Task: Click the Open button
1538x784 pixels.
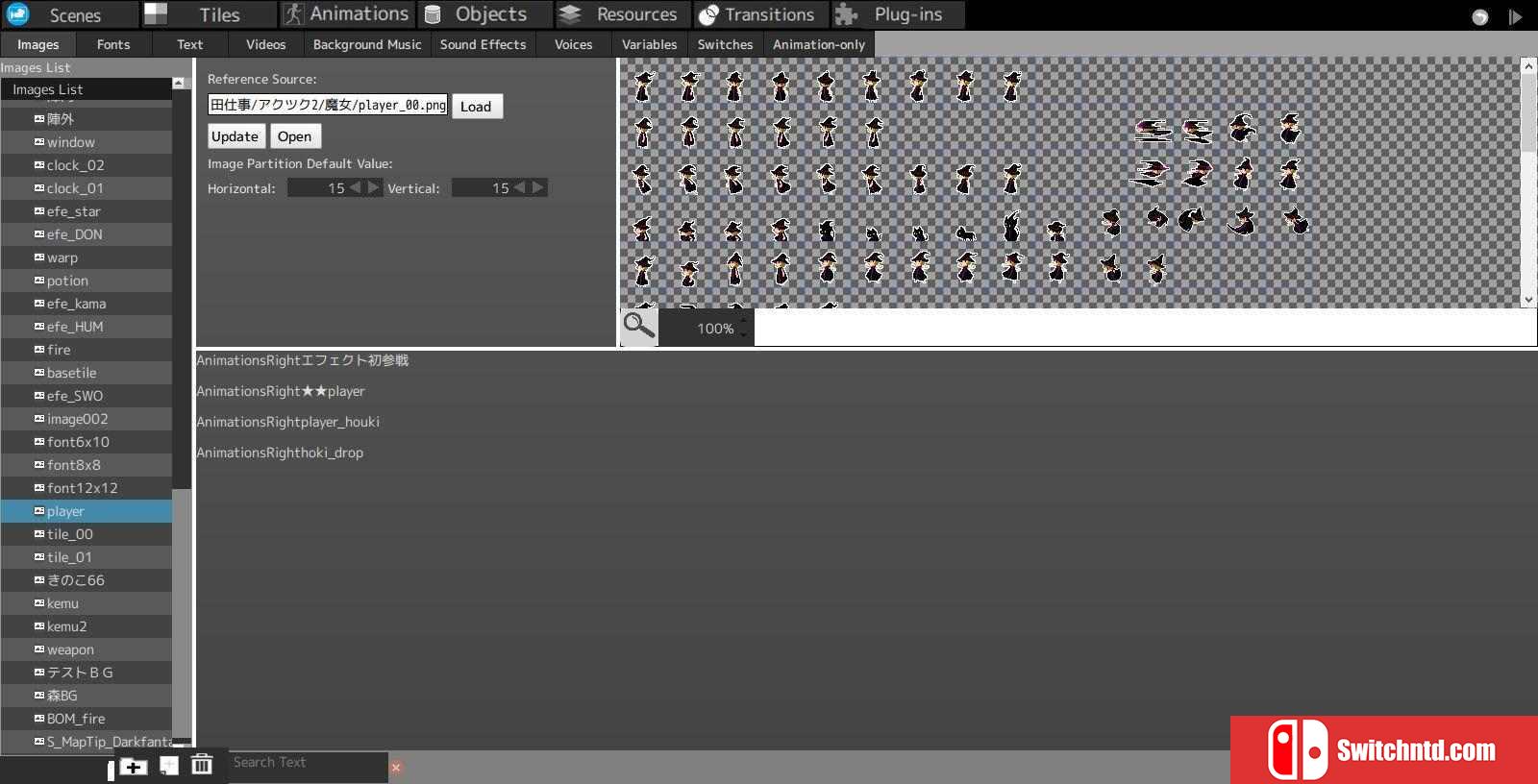Action: pyautogui.click(x=294, y=136)
